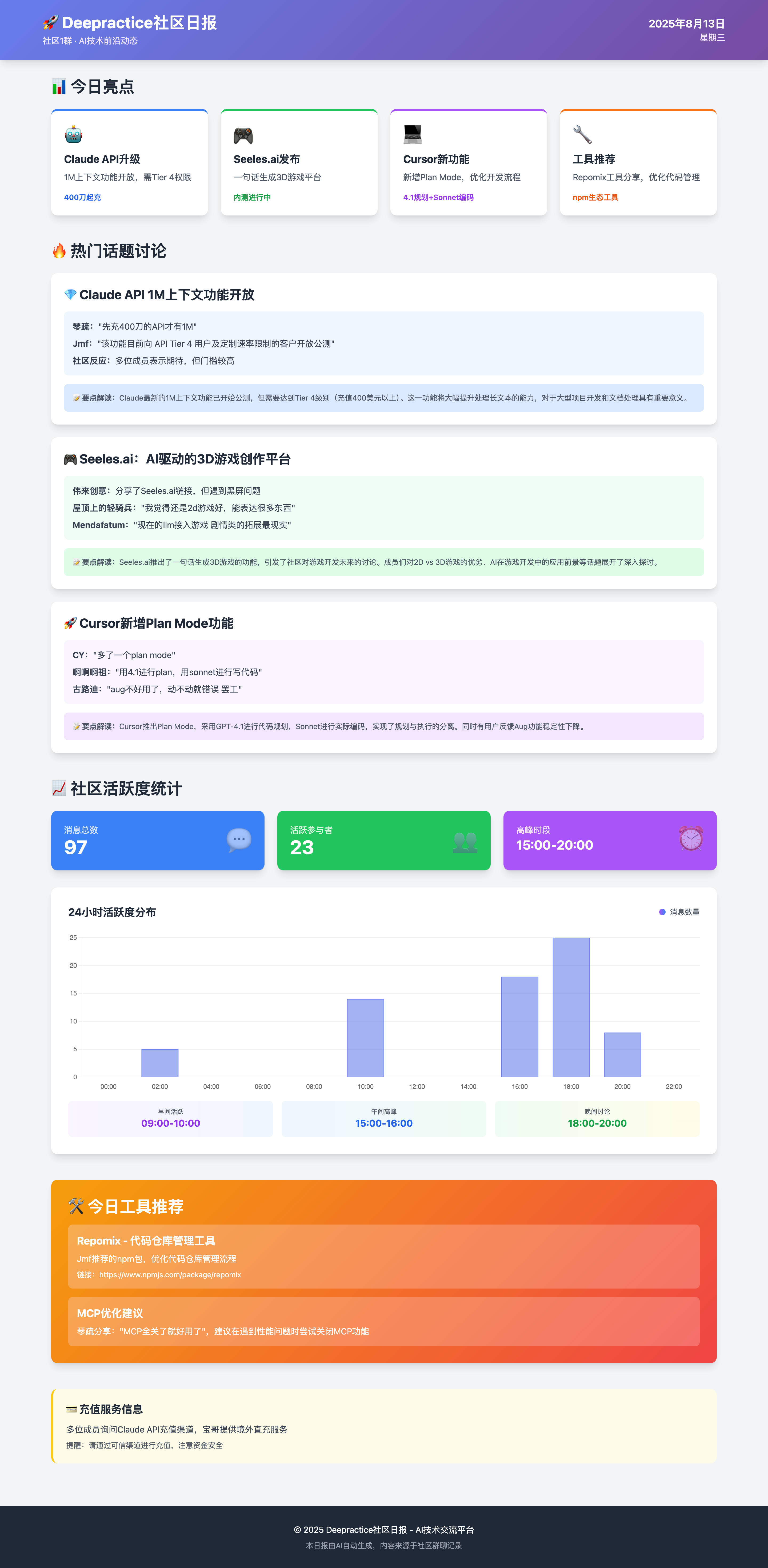Click the laptop icon on Cursor新功能 card

[x=413, y=134]
